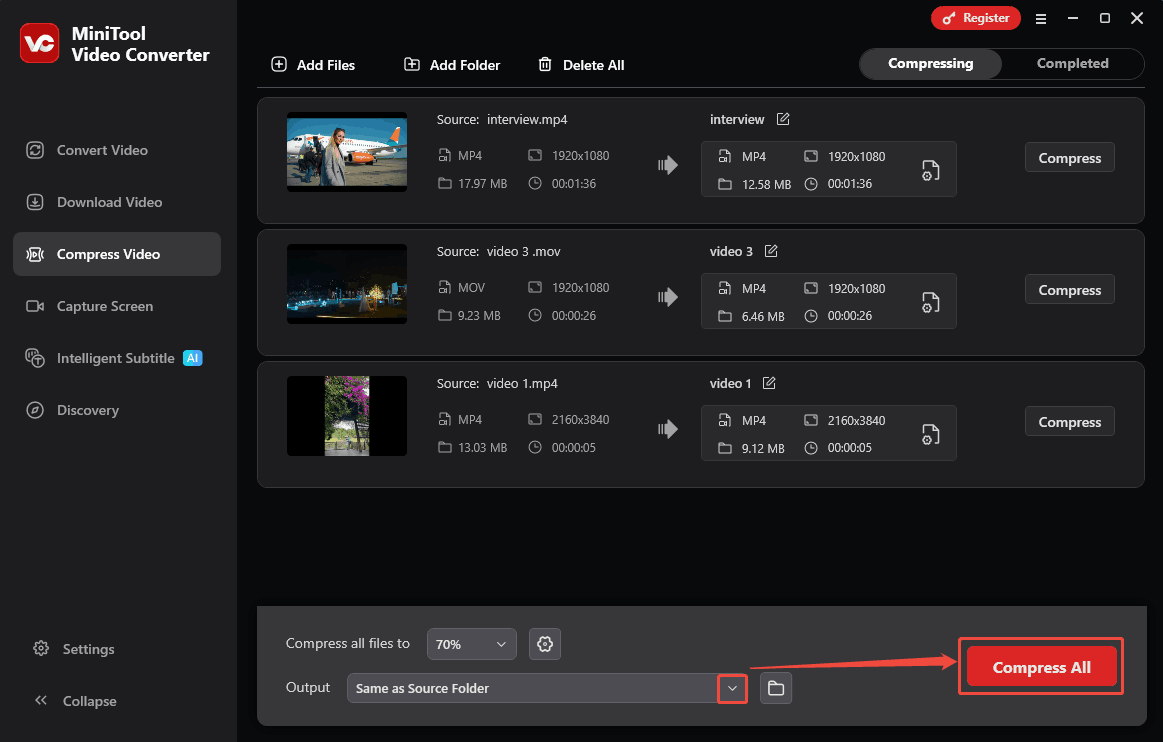Click the Add Folder icon

click(411, 64)
